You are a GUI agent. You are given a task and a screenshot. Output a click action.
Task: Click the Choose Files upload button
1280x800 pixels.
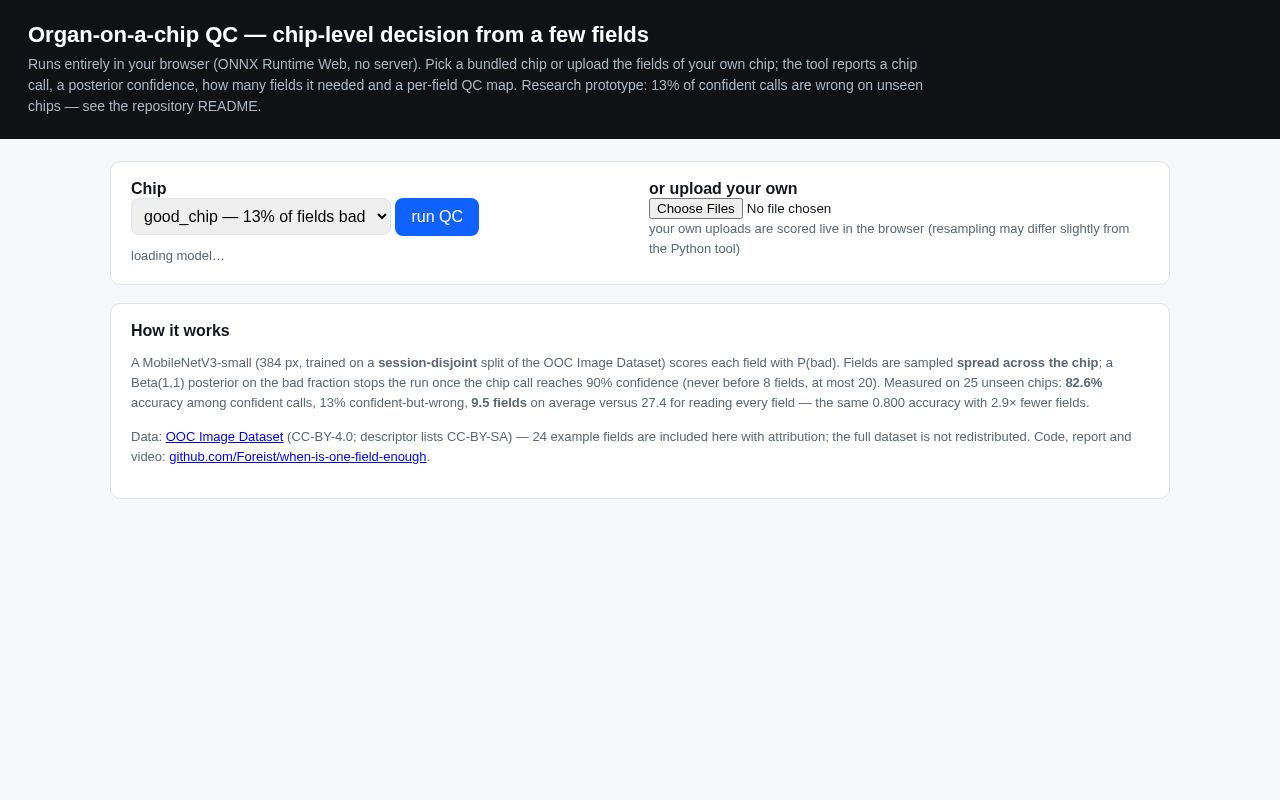696,208
